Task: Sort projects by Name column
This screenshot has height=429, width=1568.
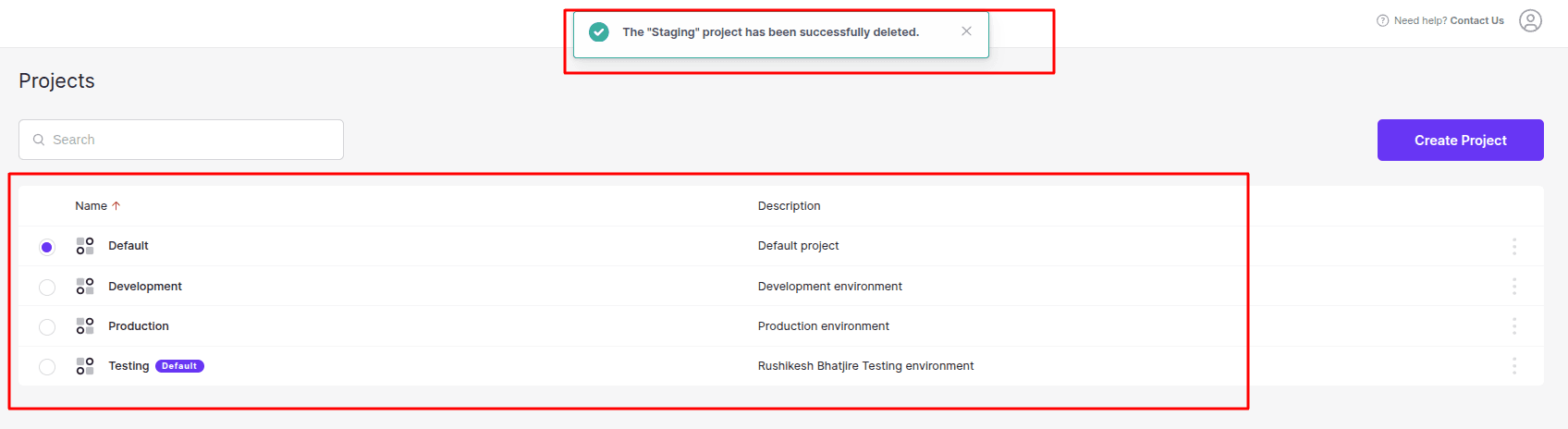Action: click(x=98, y=206)
